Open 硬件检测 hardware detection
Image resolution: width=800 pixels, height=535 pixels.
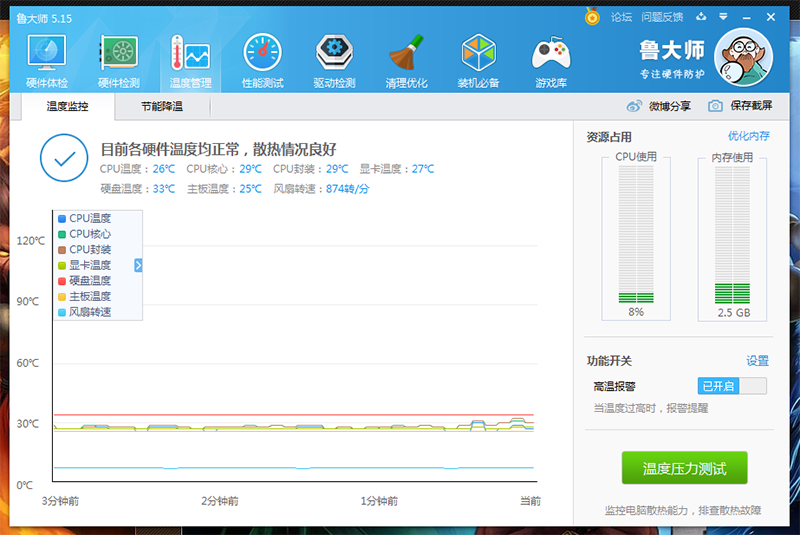coord(119,62)
